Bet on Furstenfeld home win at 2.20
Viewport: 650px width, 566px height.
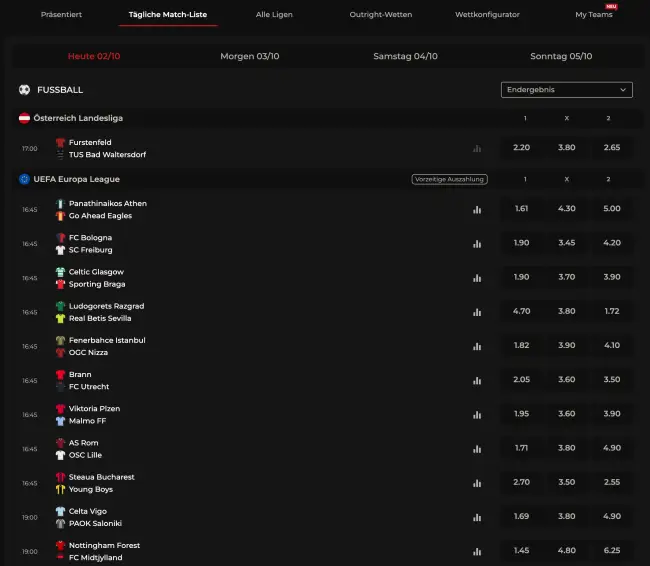(521, 148)
